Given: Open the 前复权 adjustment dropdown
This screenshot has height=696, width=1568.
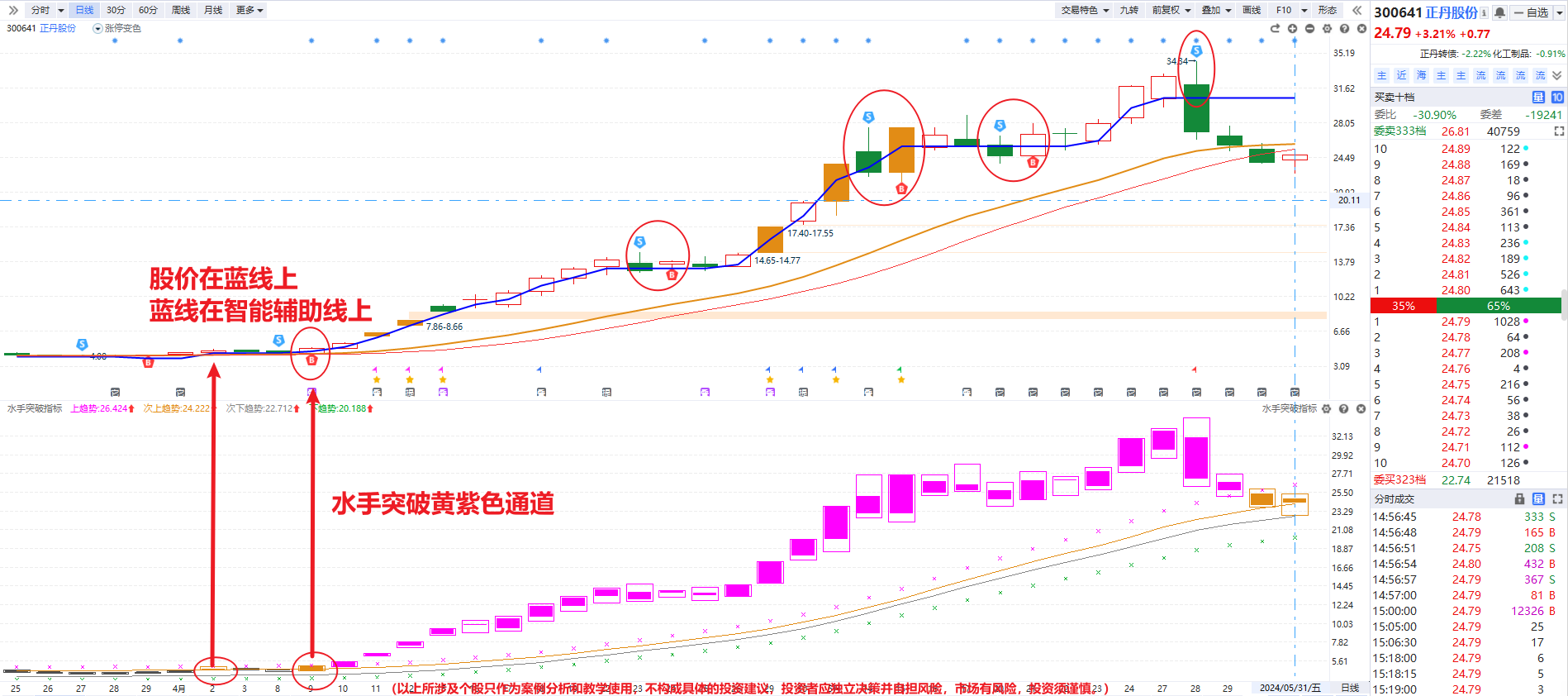Looking at the screenshot, I should [x=1171, y=10].
